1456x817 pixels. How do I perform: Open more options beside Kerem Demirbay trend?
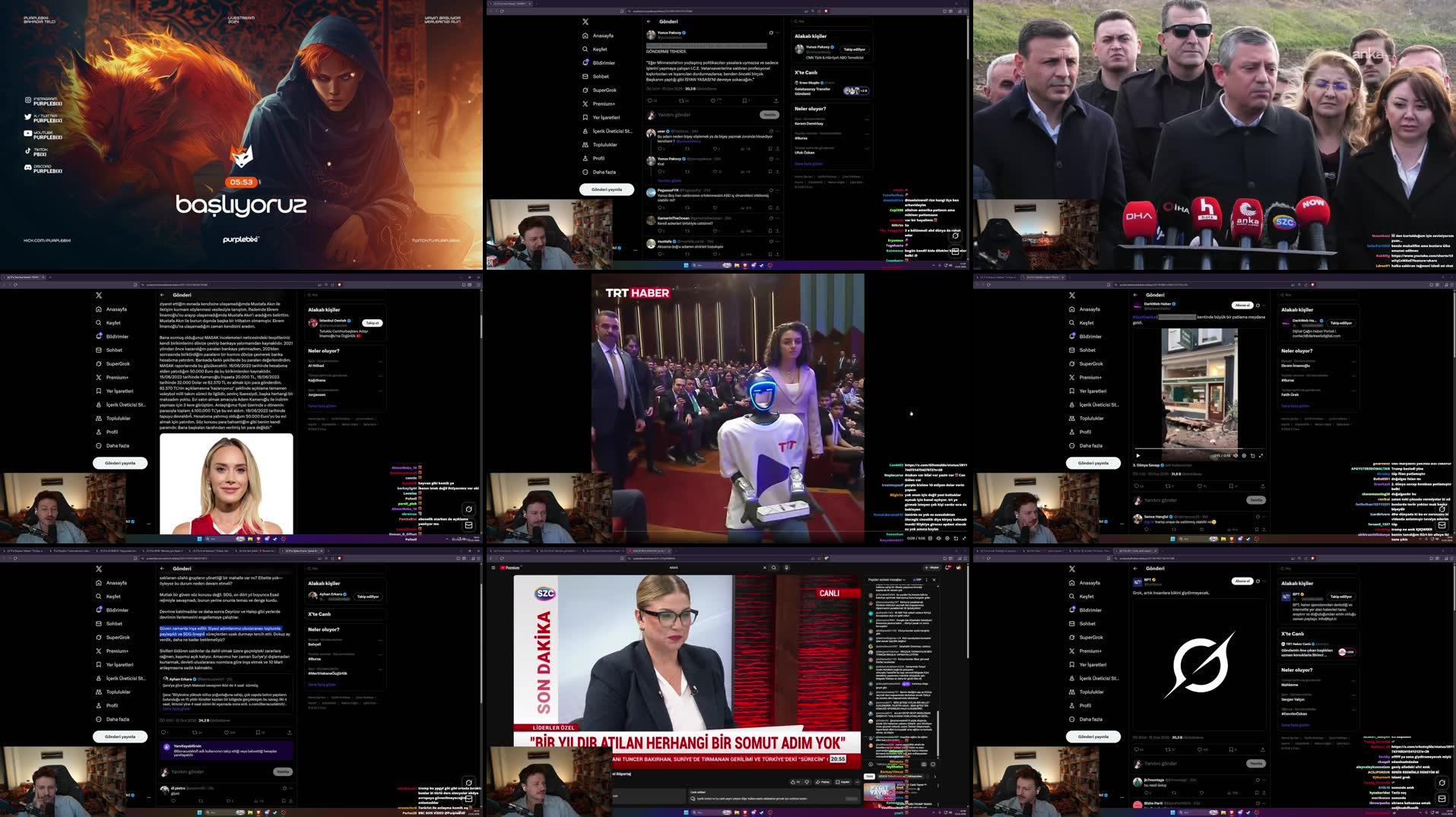pyautogui.click(x=867, y=121)
